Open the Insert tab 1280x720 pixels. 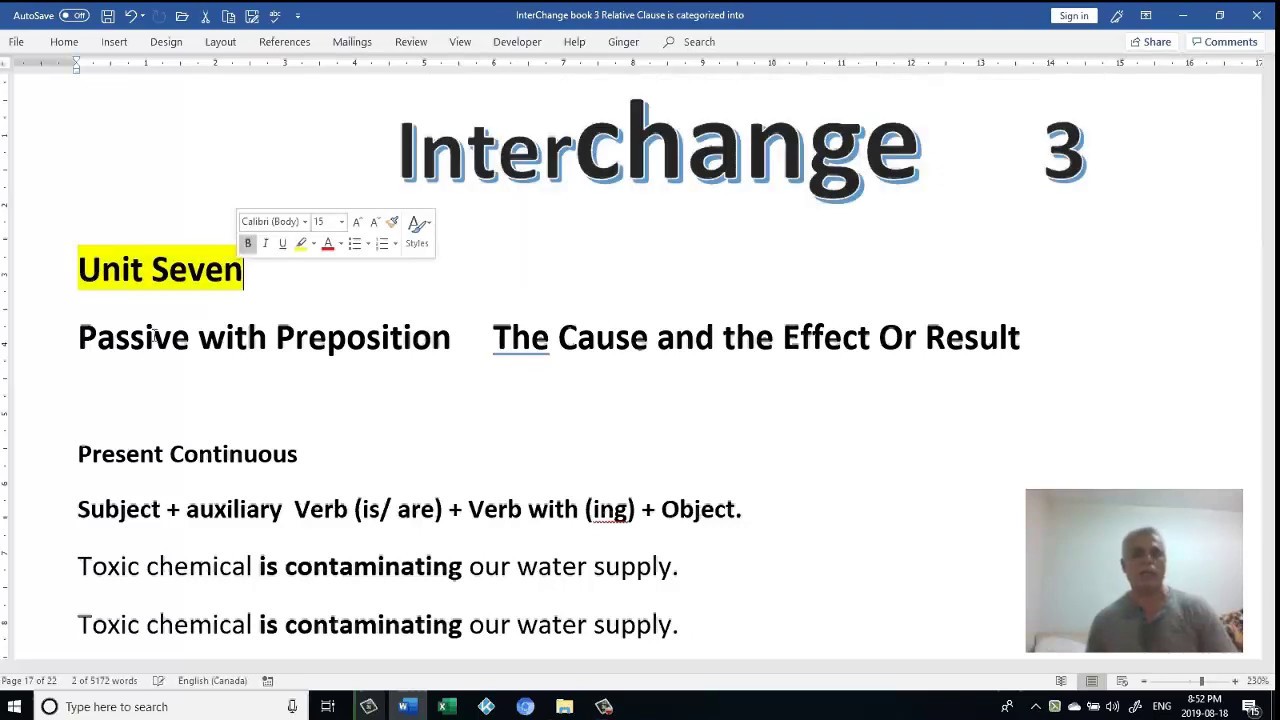(x=114, y=42)
